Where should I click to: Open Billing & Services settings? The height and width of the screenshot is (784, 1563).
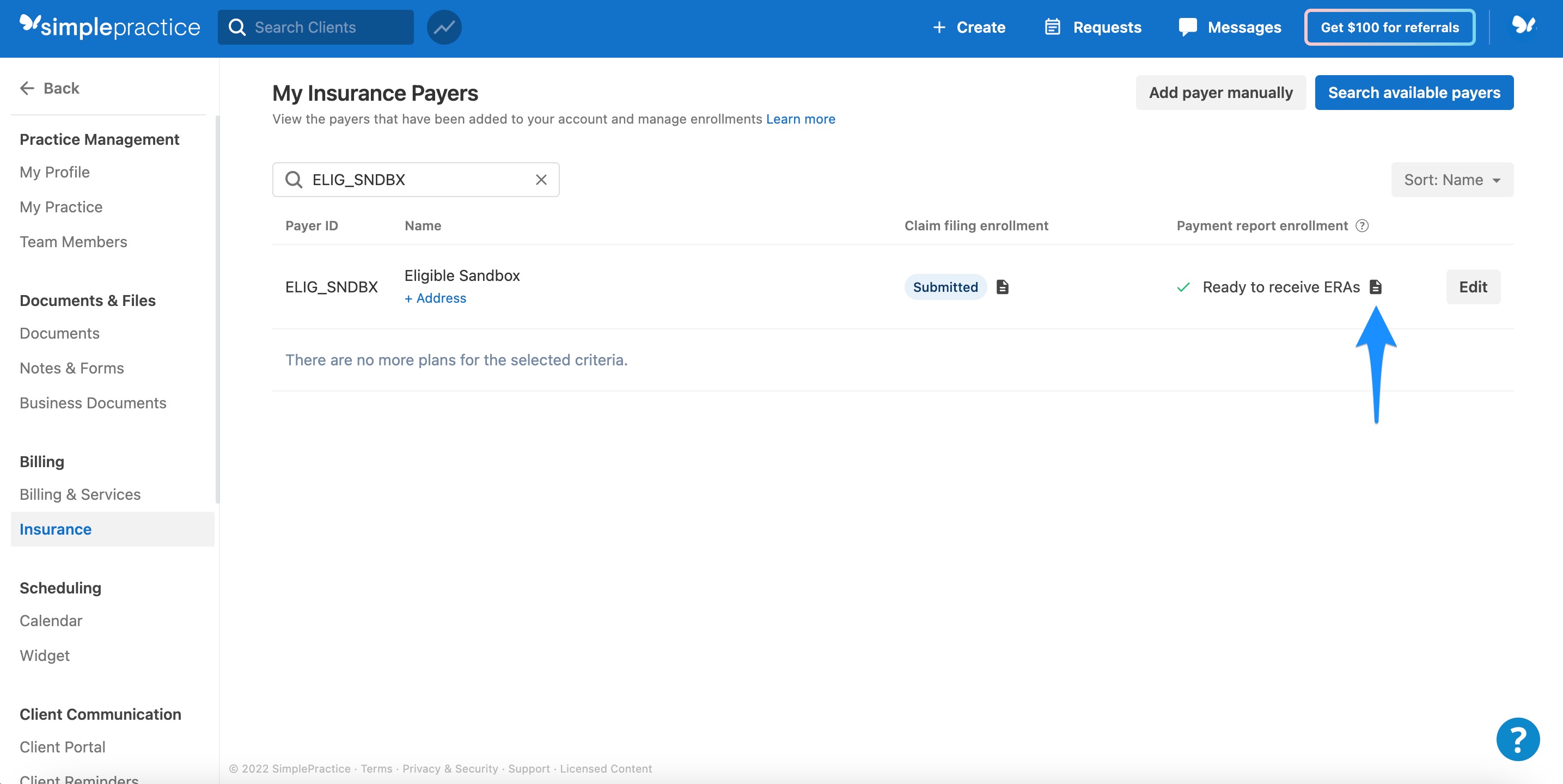pos(80,494)
